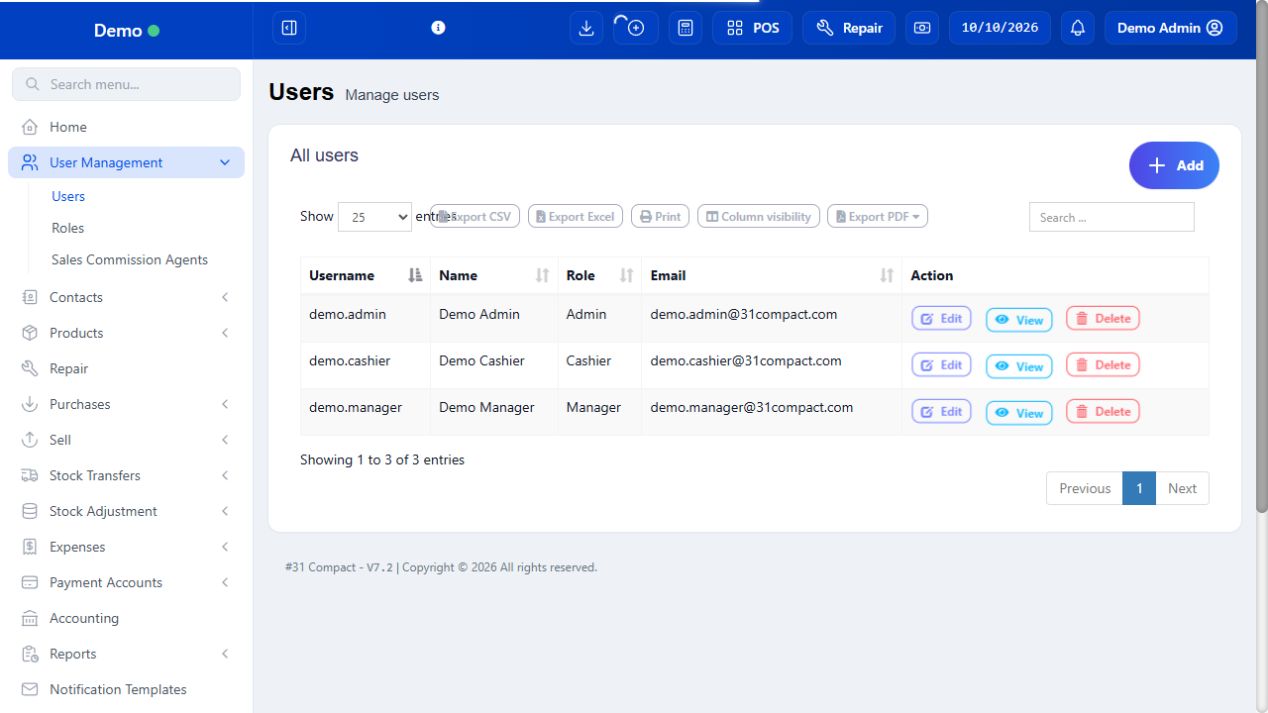Sort by the Role column
This screenshot has height=713, width=1268.
point(600,275)
